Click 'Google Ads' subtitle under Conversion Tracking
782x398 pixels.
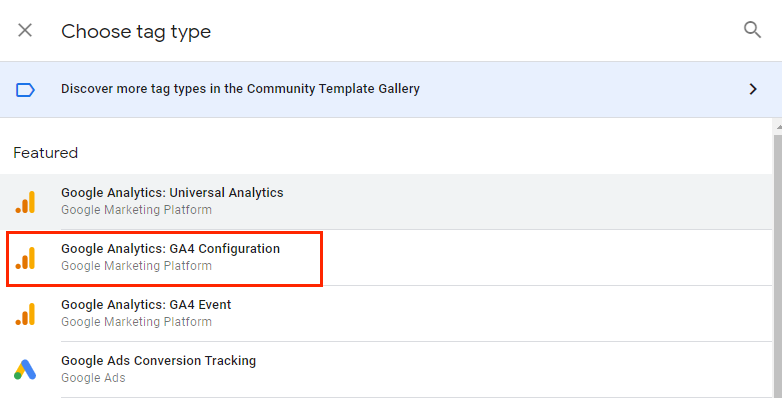coord(93,378)
